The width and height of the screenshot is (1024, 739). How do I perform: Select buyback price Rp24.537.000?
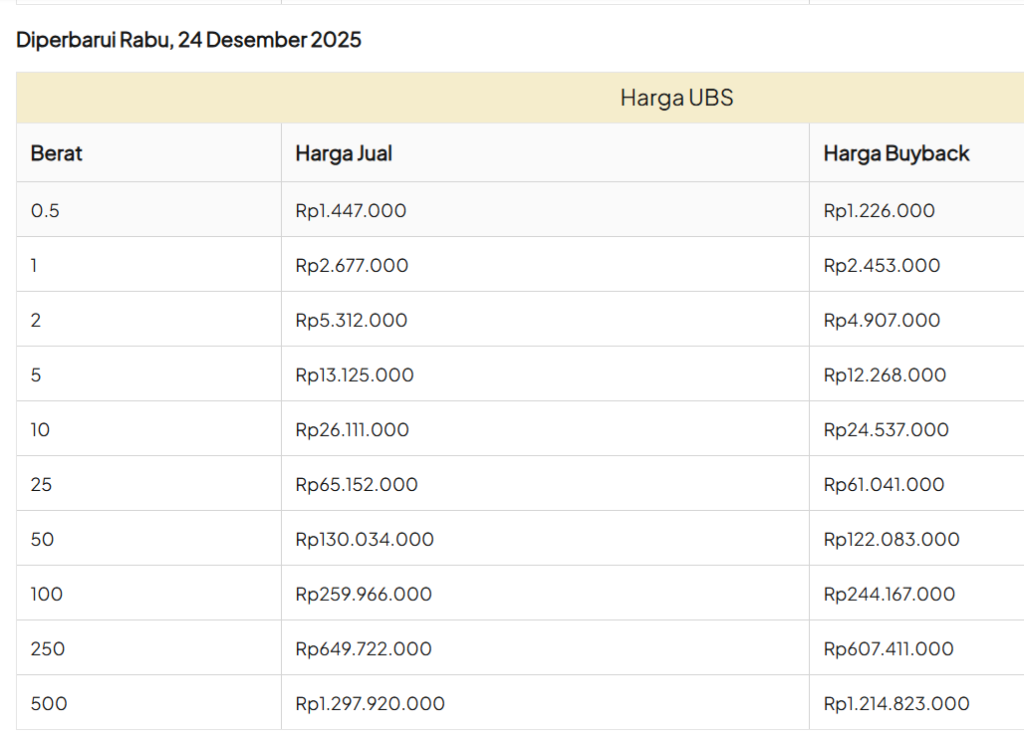click(884, 430)
